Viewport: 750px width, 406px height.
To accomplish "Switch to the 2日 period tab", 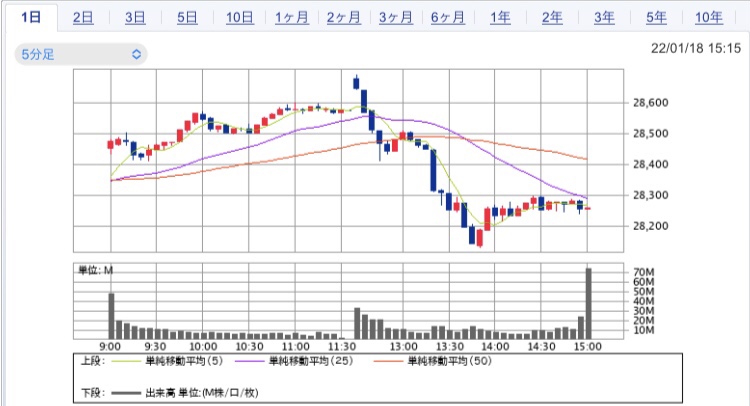I will tap(83, 18).
